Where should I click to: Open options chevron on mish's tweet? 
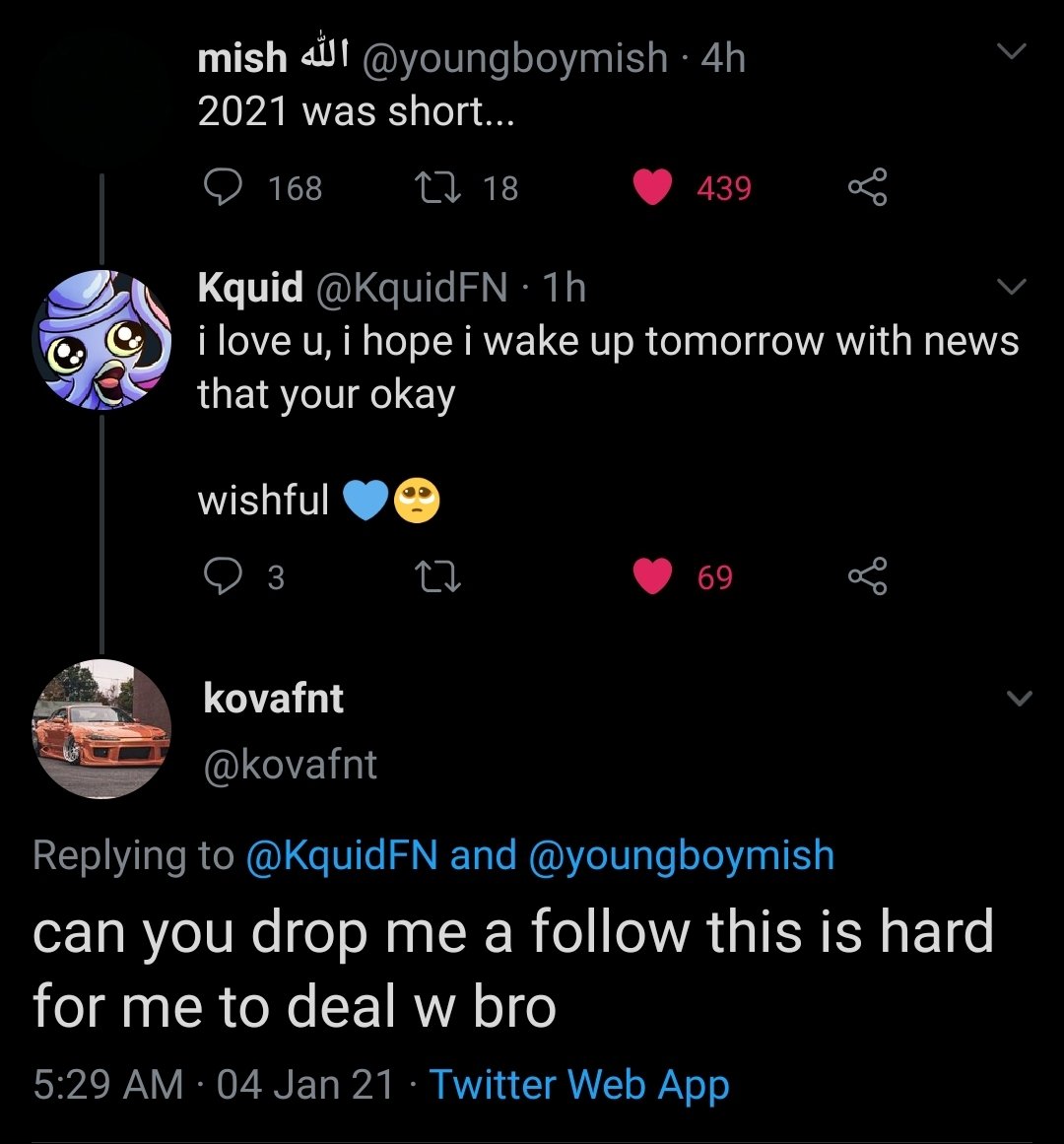1012,51
